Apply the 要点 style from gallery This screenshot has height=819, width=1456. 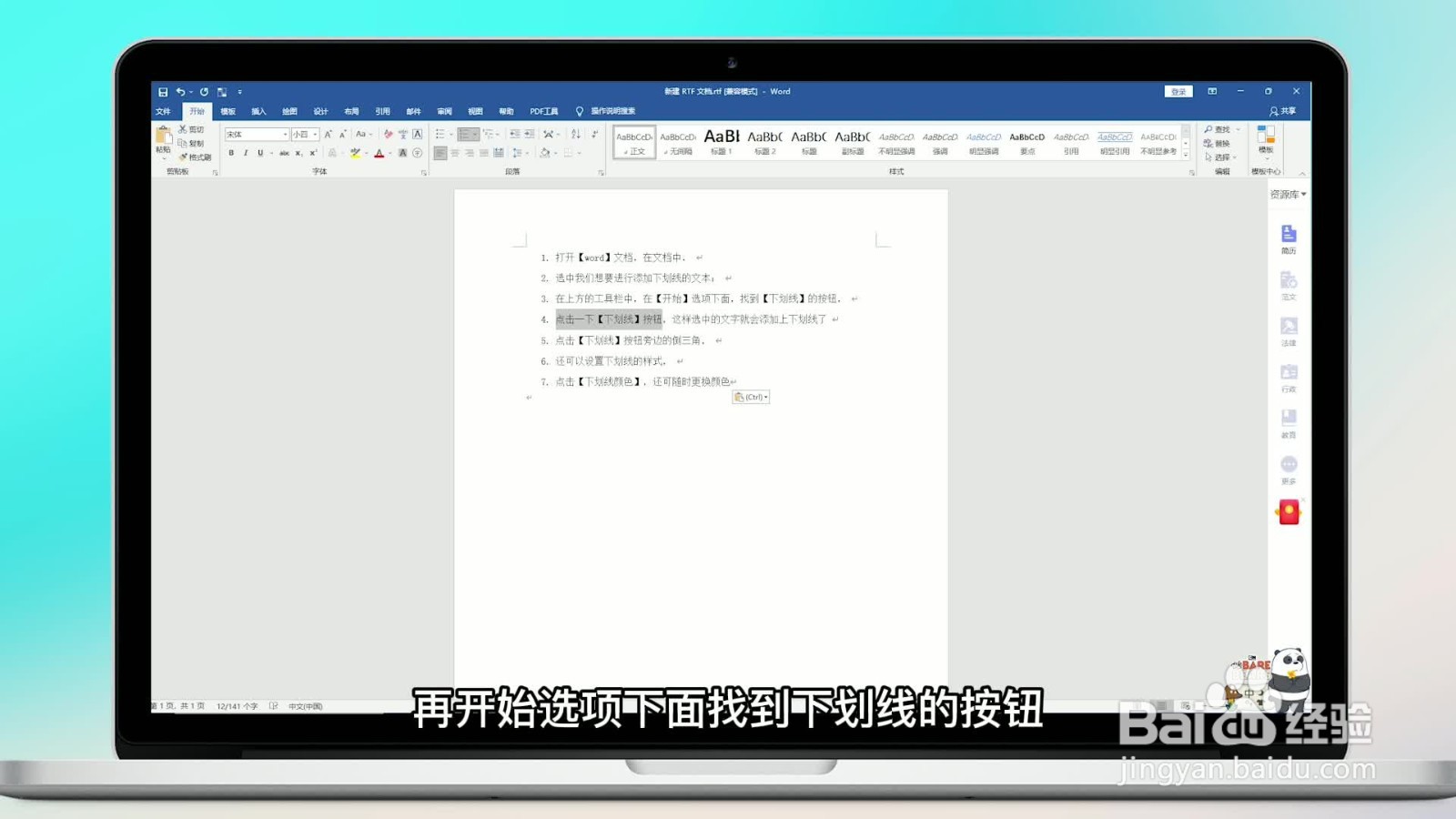coord(1027,143)
